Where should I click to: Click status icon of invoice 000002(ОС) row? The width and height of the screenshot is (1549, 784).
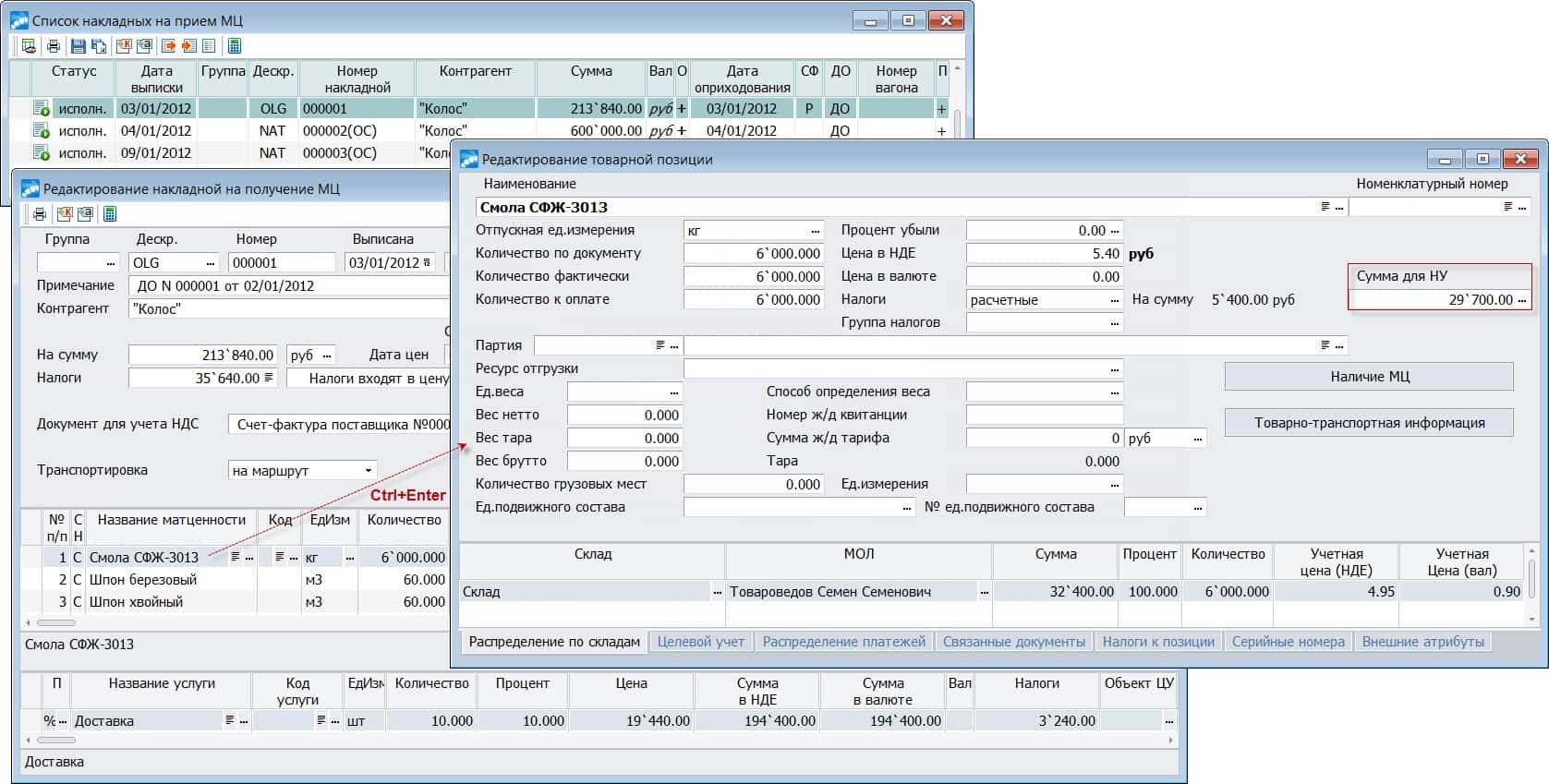pyautogui.click(x=42, y=131)
